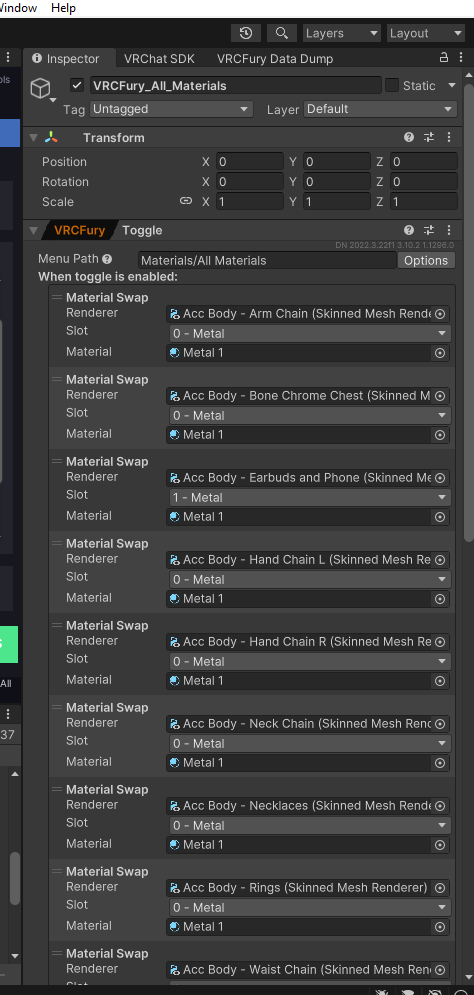Image resolution: width=474 pixels, height=995 pixels.
Task: Open the Window menu
Action: tap(18, 8)
